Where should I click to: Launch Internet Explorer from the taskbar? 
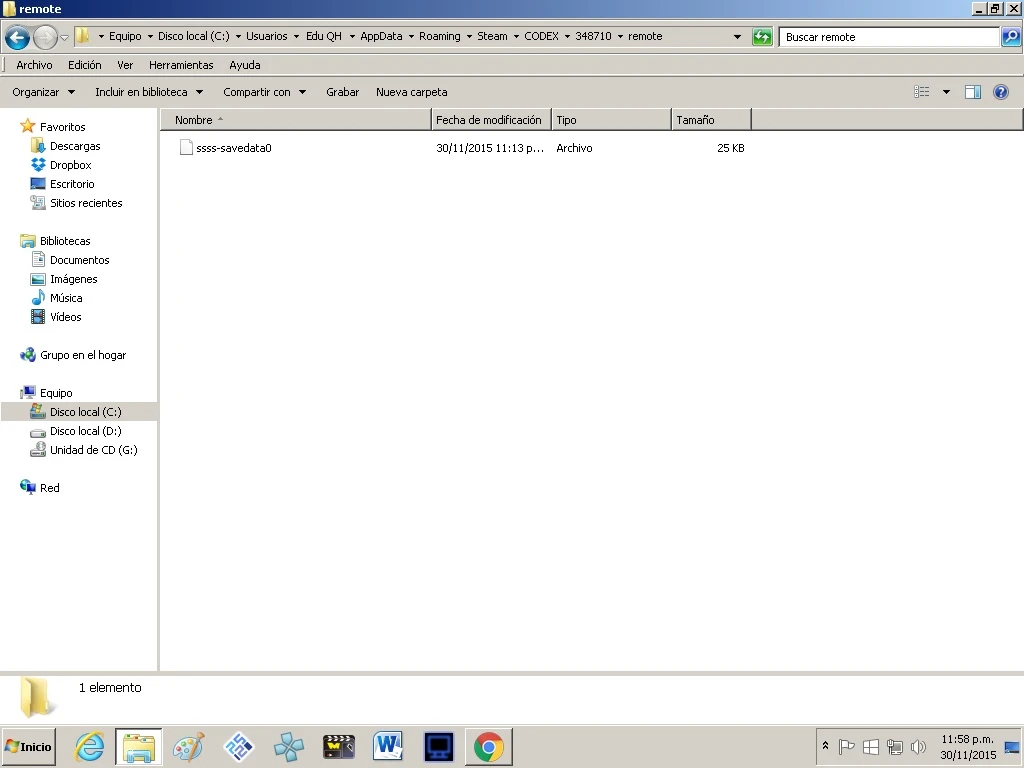coord(89,746)
